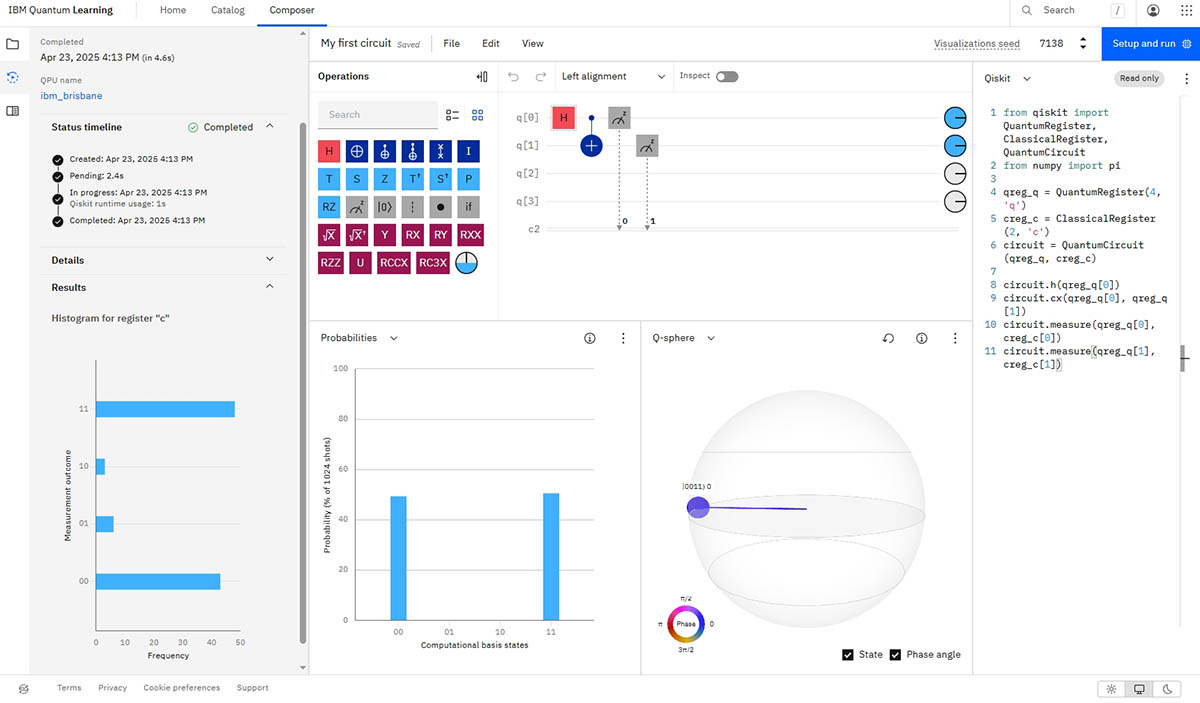Collapse the Status timeline section
The image size is (1200, 703).
(269, 127)
